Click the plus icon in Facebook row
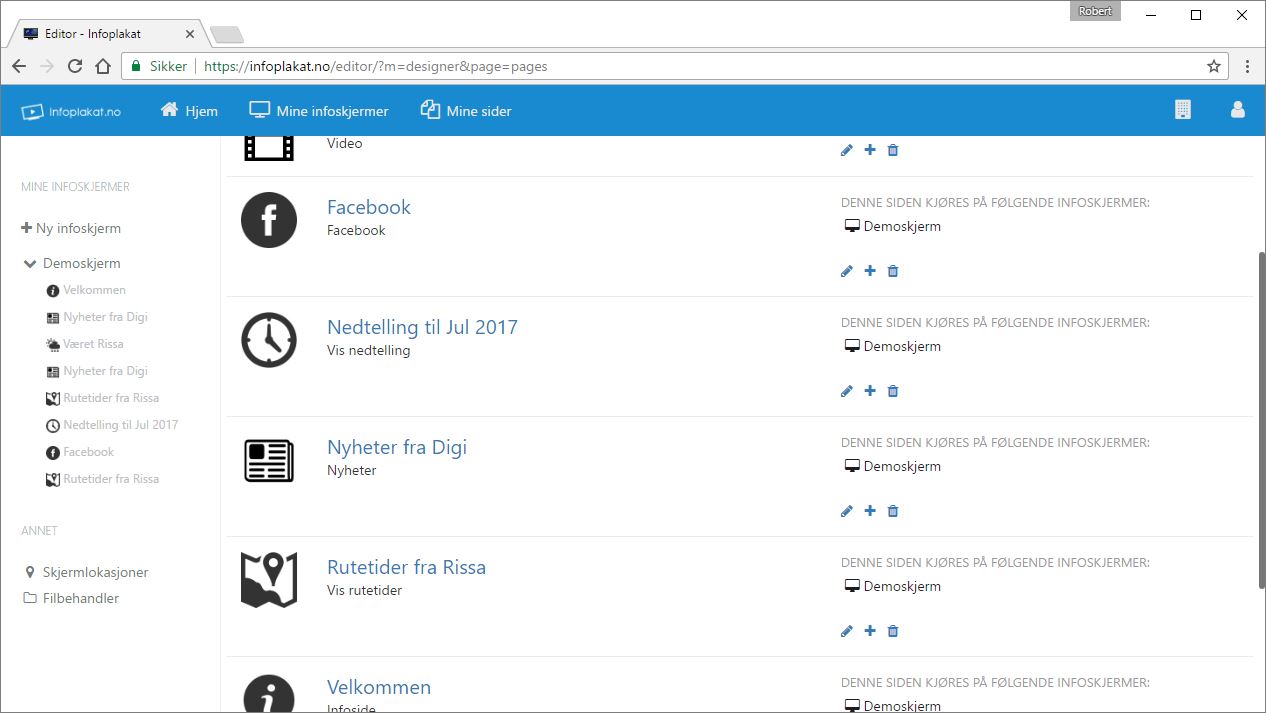1266x713 pixels. [x=870, y=271]
